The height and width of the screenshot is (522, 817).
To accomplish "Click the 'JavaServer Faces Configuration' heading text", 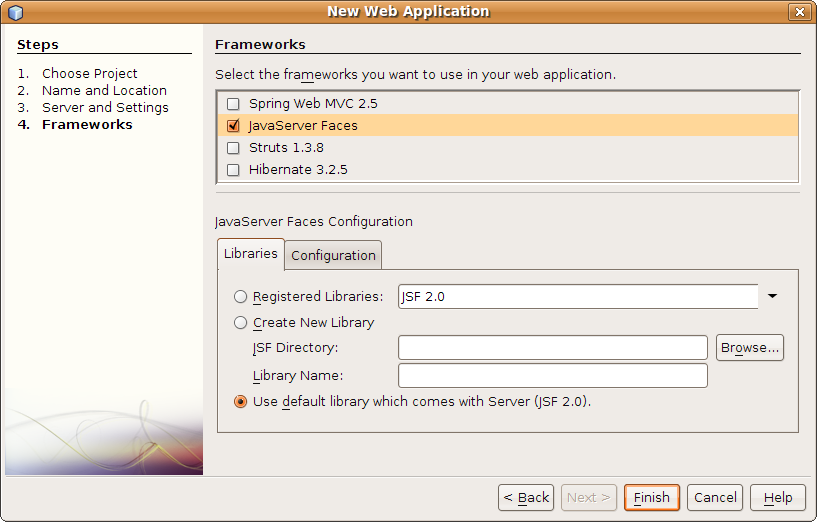I will coord(314,222).
